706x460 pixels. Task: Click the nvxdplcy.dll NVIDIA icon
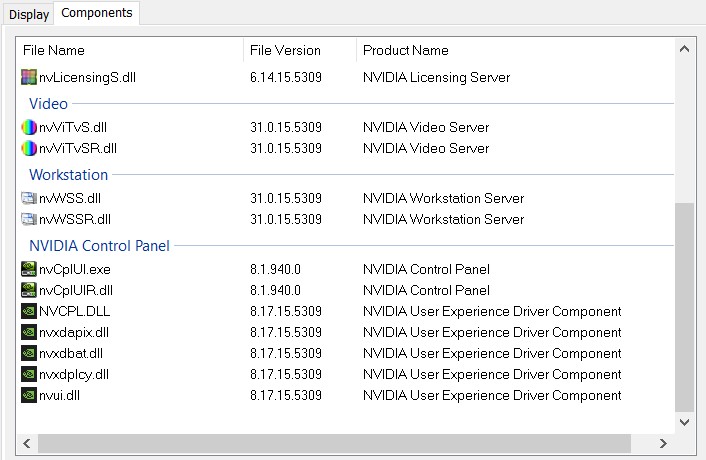coord(29,374)
